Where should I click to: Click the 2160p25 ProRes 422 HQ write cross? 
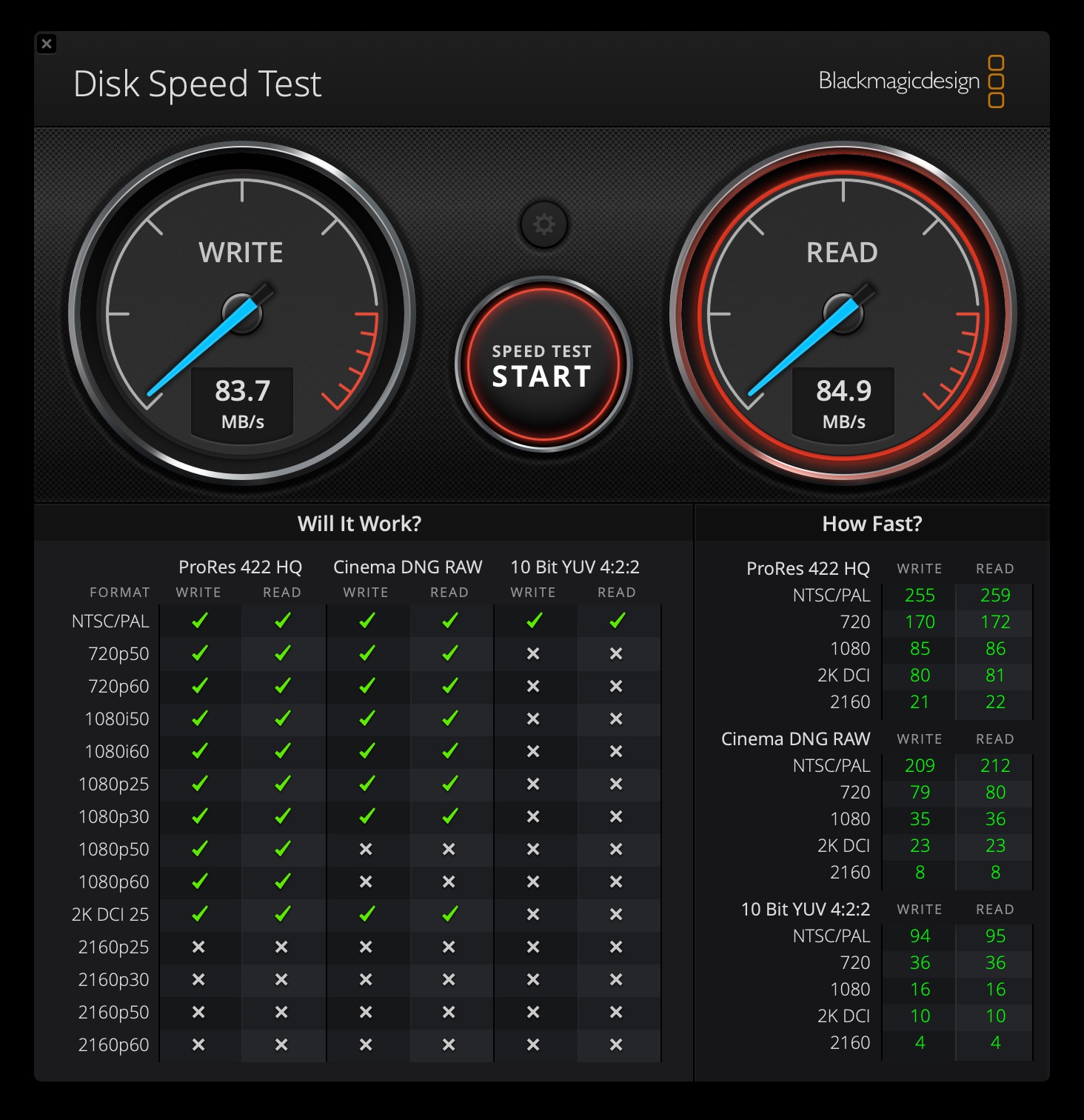[198, 947]
